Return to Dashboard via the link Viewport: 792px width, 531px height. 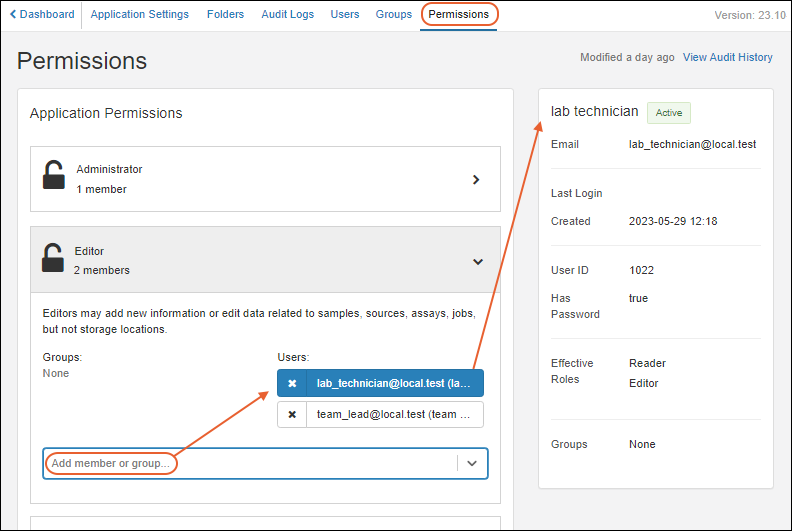pyautogui.click(x=47, y=15)
